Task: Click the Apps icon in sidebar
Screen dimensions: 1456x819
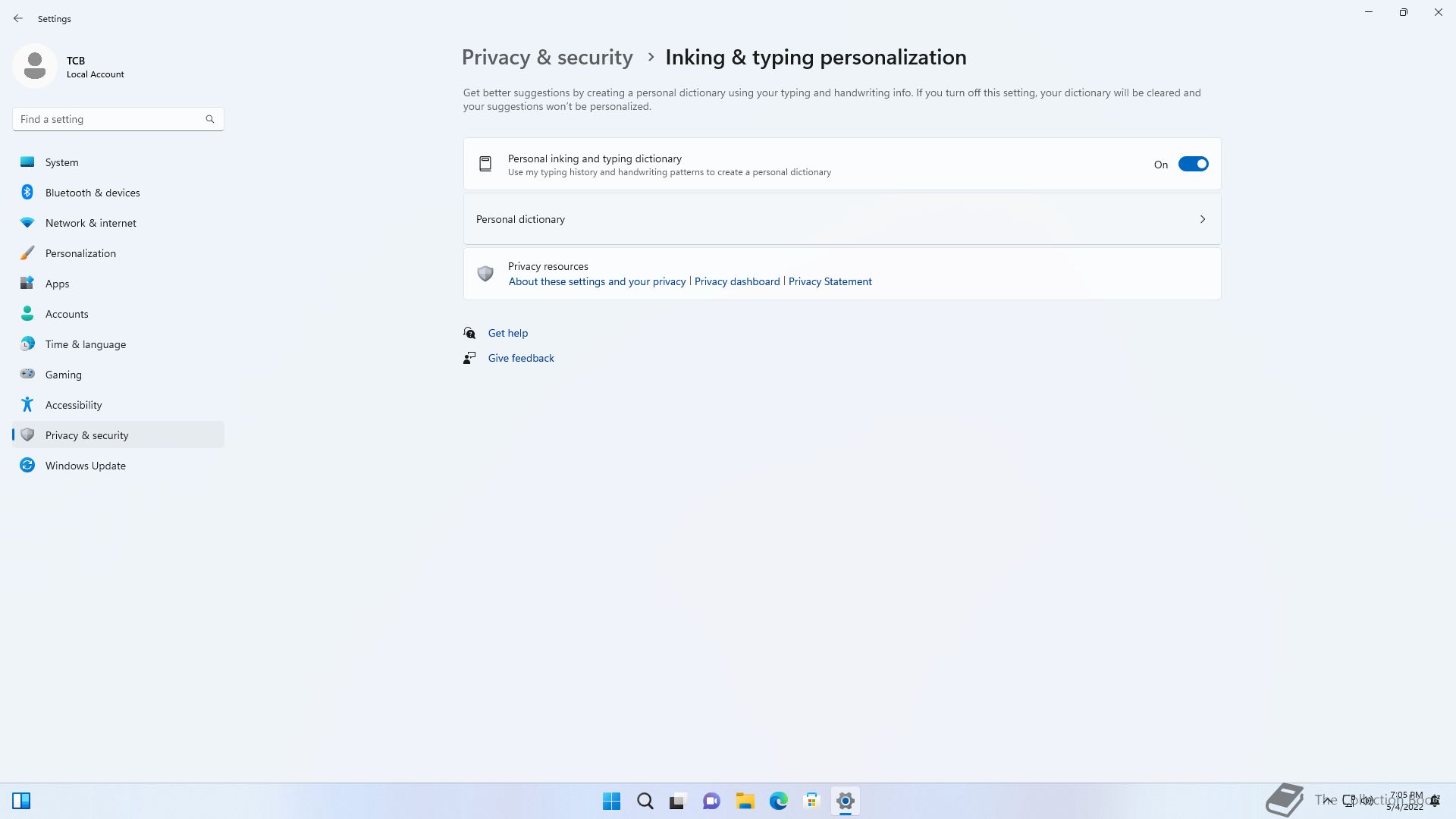Action: [27, 283]
